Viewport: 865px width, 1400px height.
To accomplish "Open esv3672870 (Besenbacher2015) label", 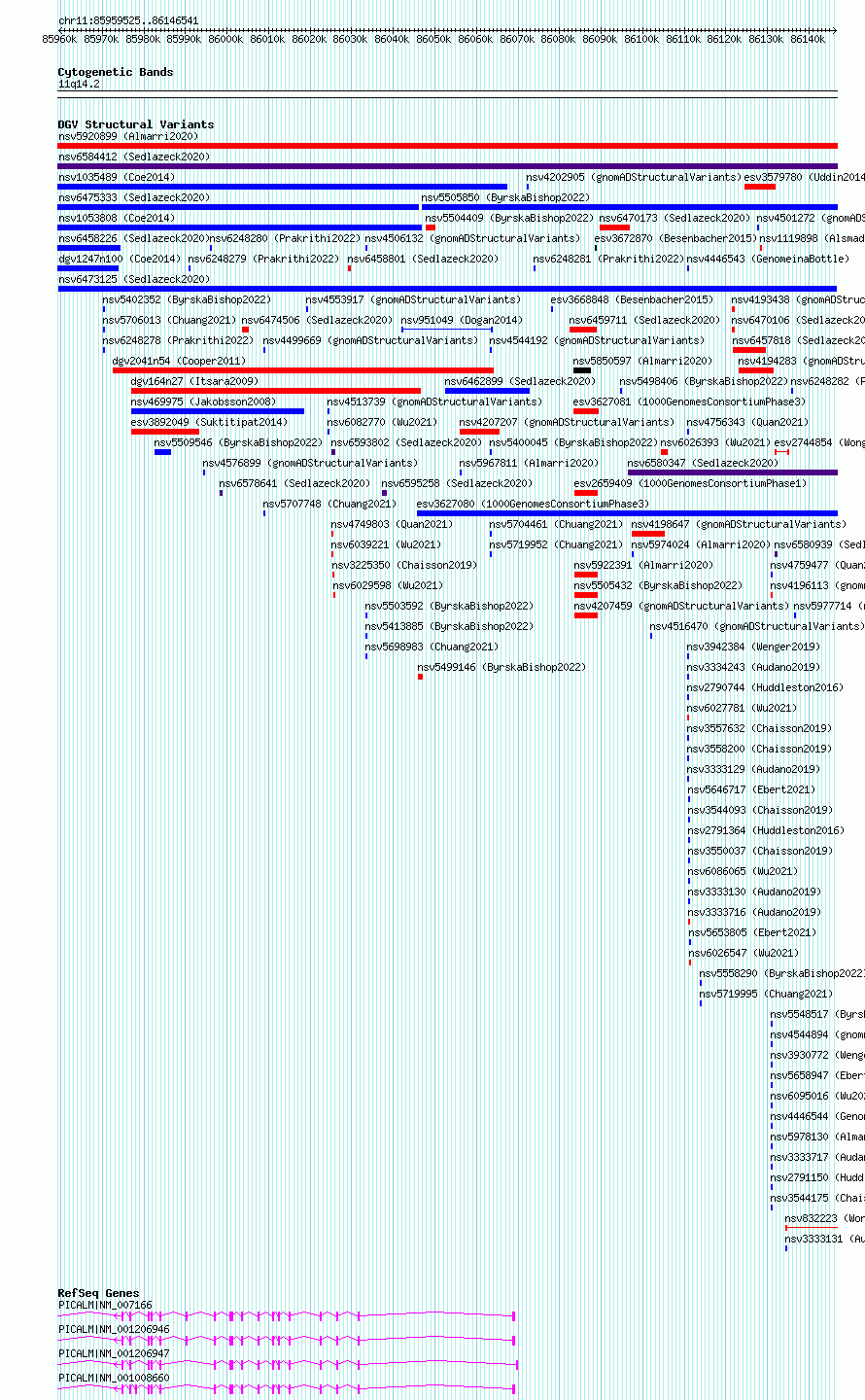I will [x=675, y=238].
